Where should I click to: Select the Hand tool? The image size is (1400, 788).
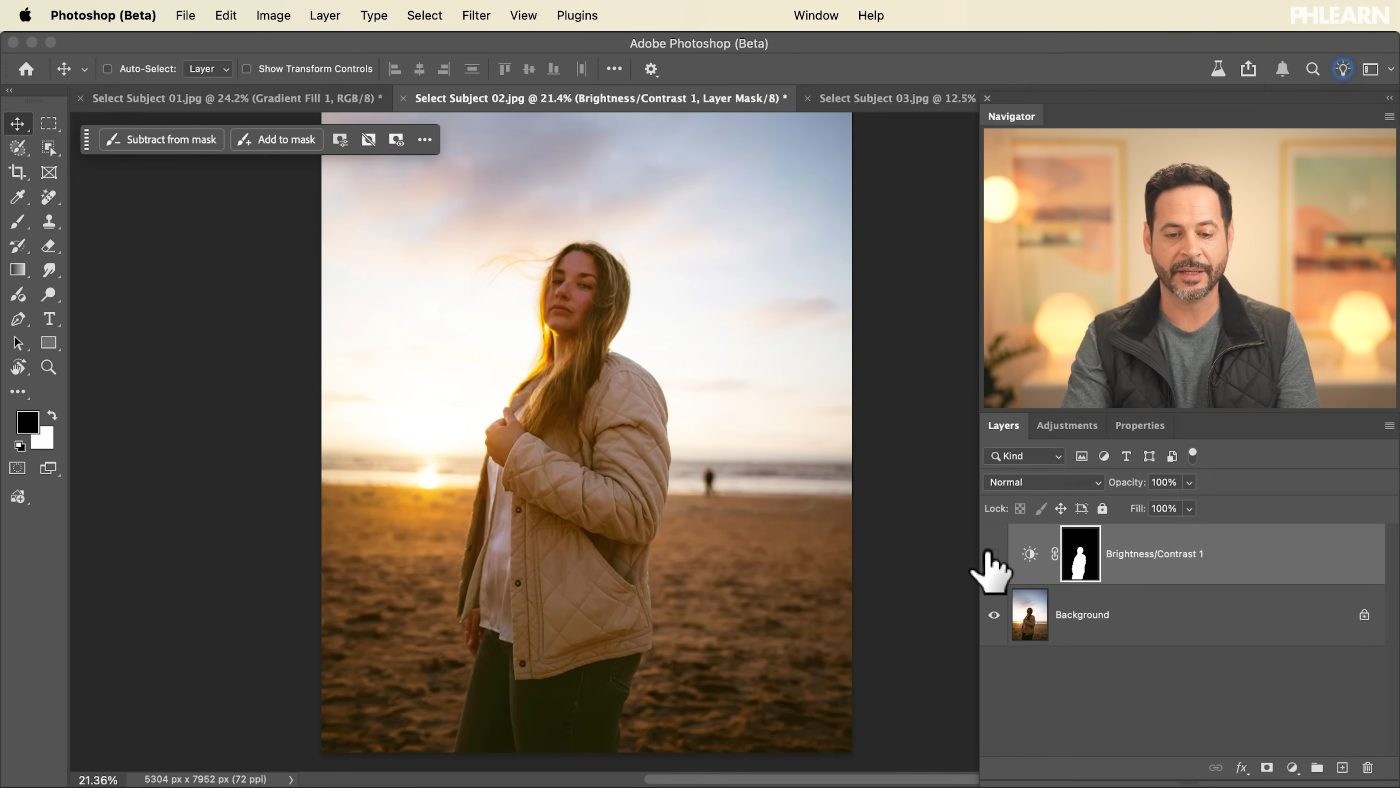[x=18, y=368]
